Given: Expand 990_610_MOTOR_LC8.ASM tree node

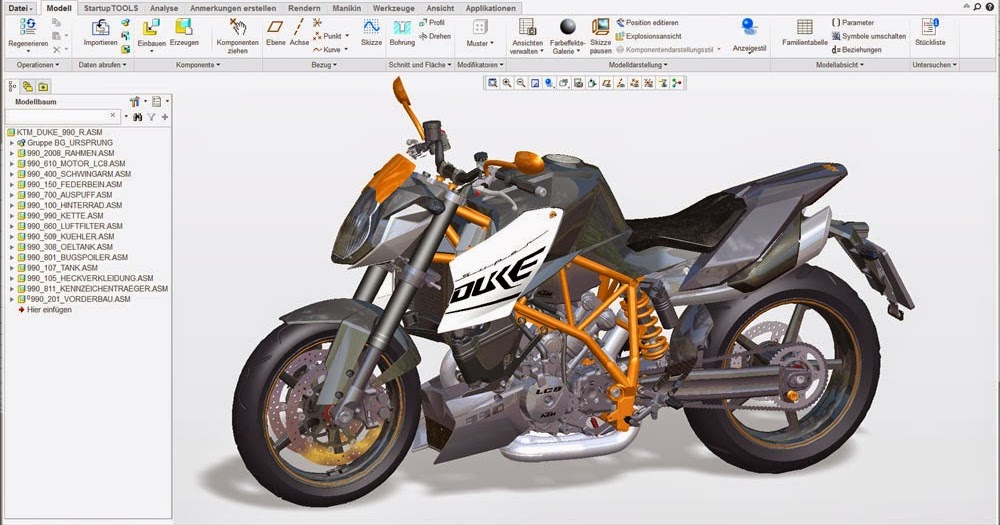Looking at the screenshot, I should (x=11, y=164).
